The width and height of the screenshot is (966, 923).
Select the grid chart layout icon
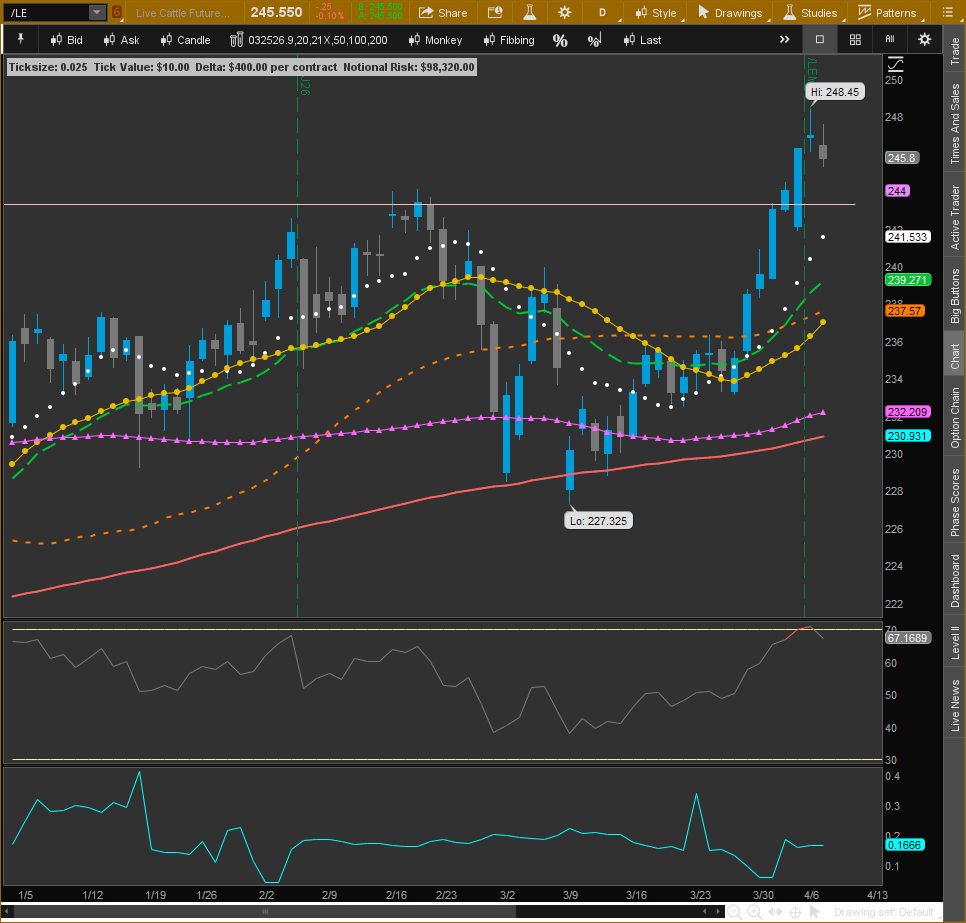[x=855, y=39]
